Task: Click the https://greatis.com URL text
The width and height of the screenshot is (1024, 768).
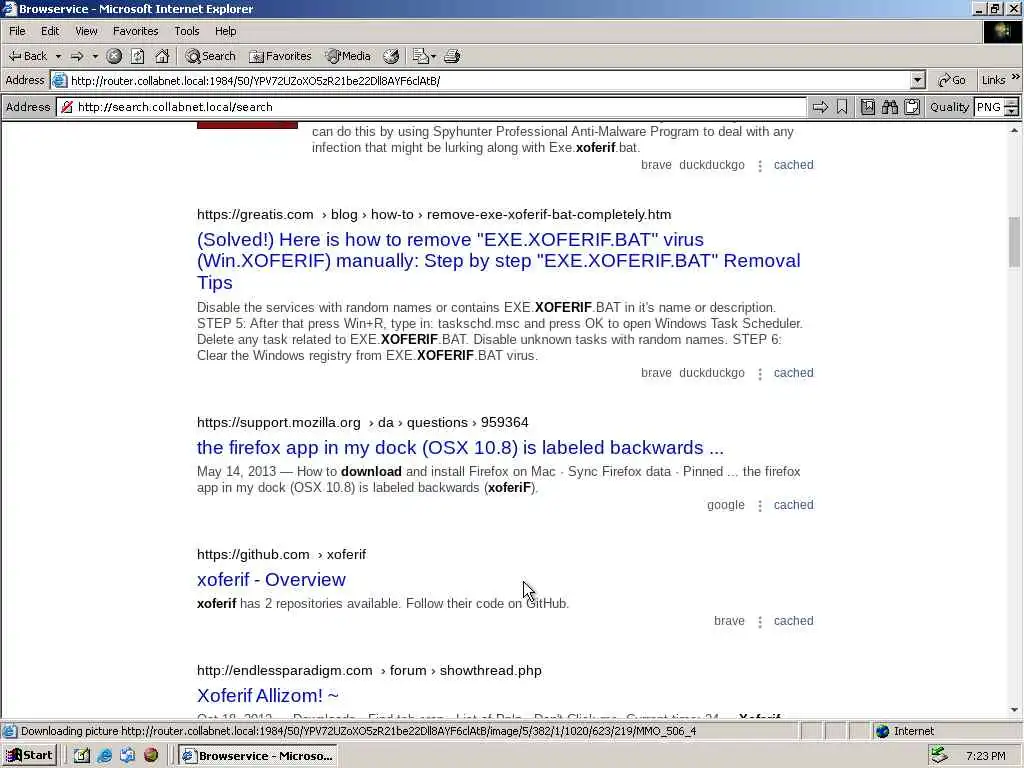Action: (255, 214)
